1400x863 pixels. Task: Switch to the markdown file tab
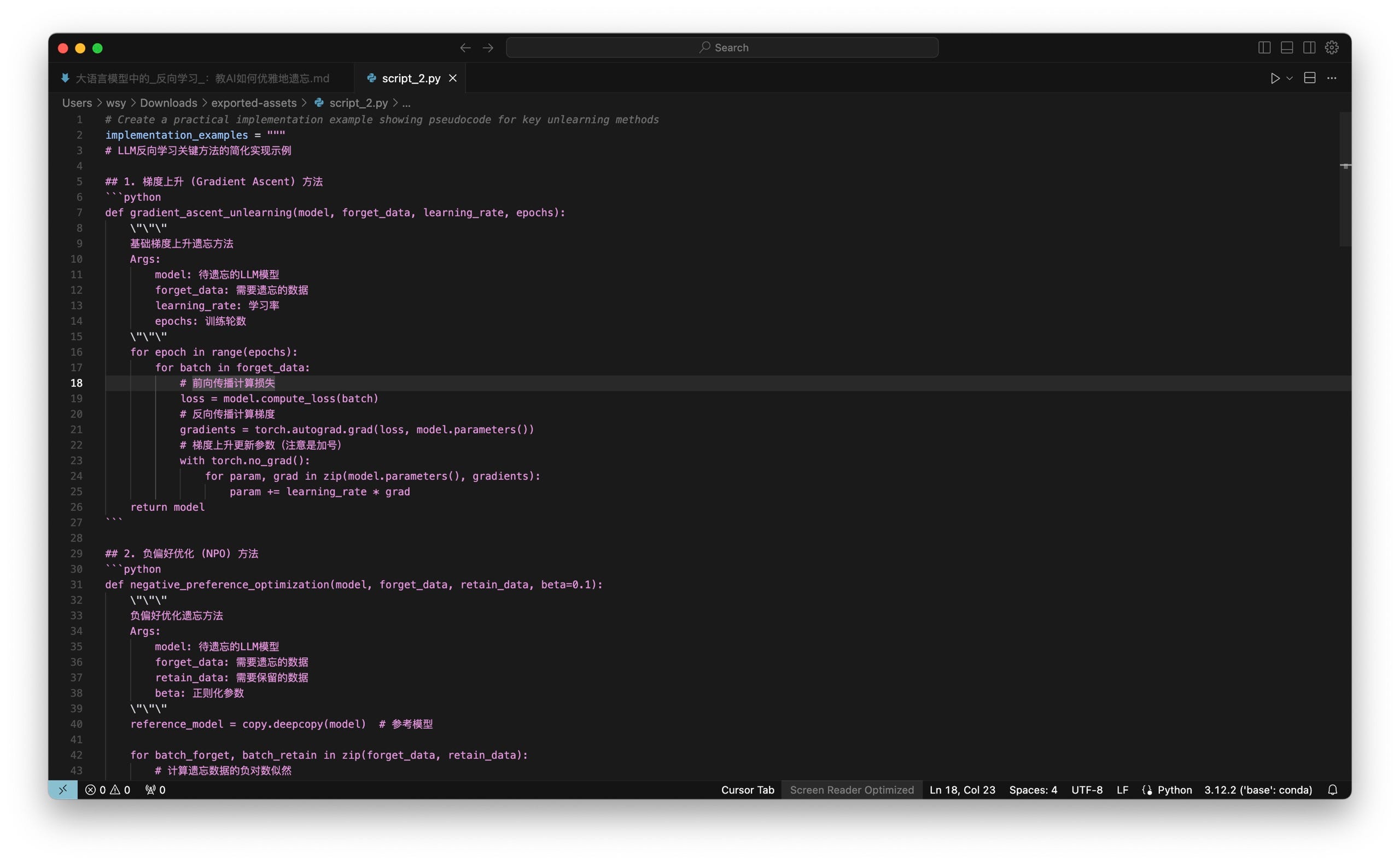(201, 78)
